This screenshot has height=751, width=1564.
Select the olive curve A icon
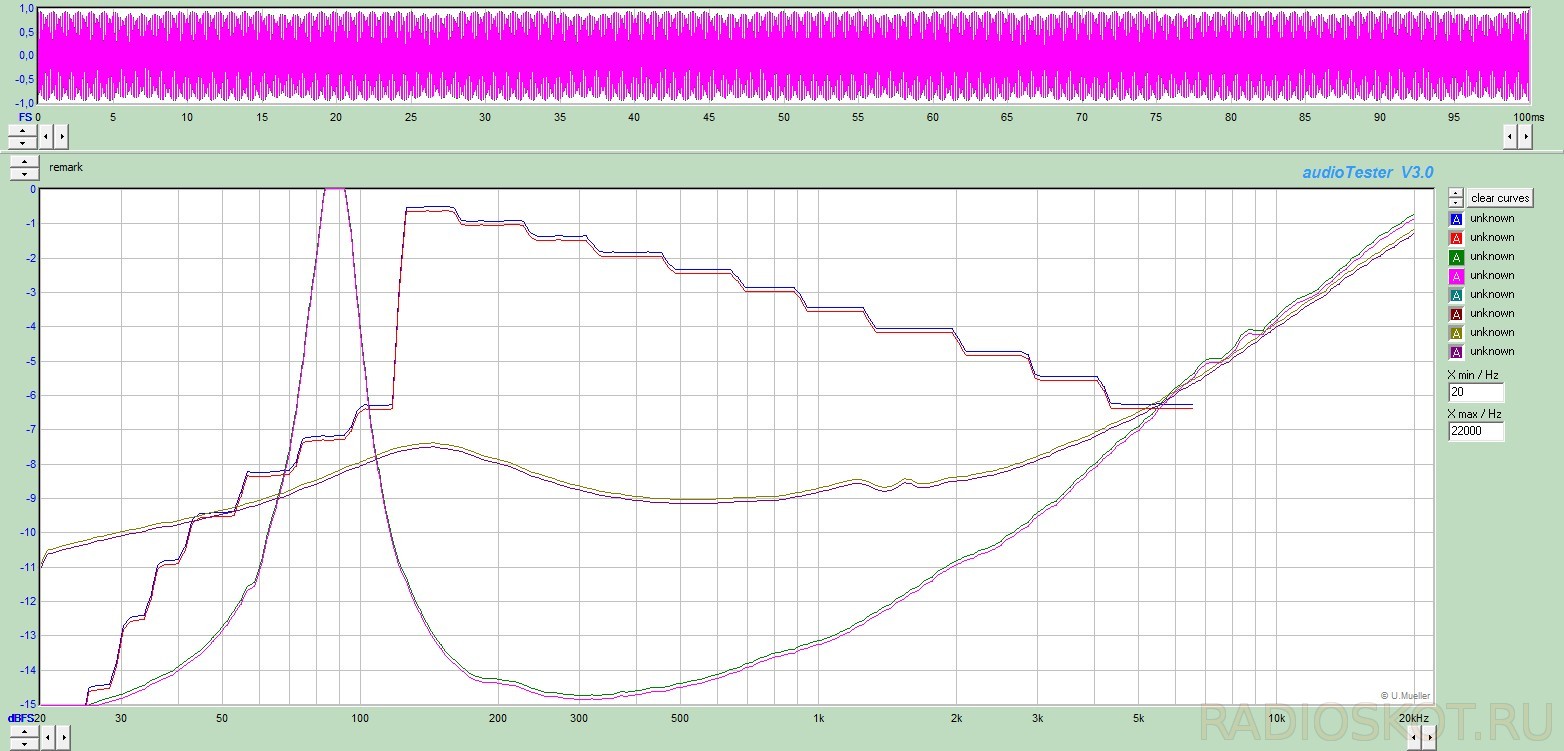pos(1456,333)
